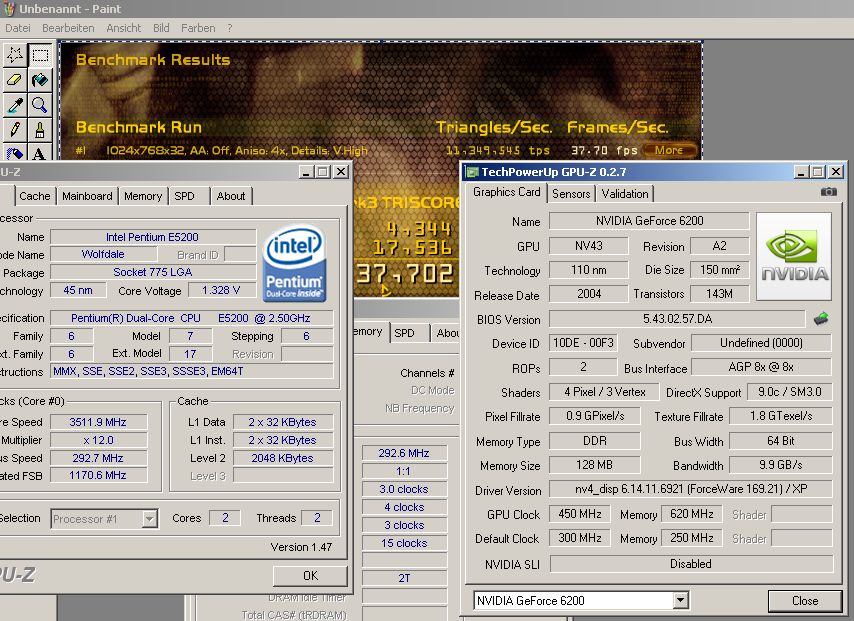Viewport: 854px width, 621px height.
Task: Click the Memory Size value 128 MB
Action: pyautogui.click(x=594, y=465)
